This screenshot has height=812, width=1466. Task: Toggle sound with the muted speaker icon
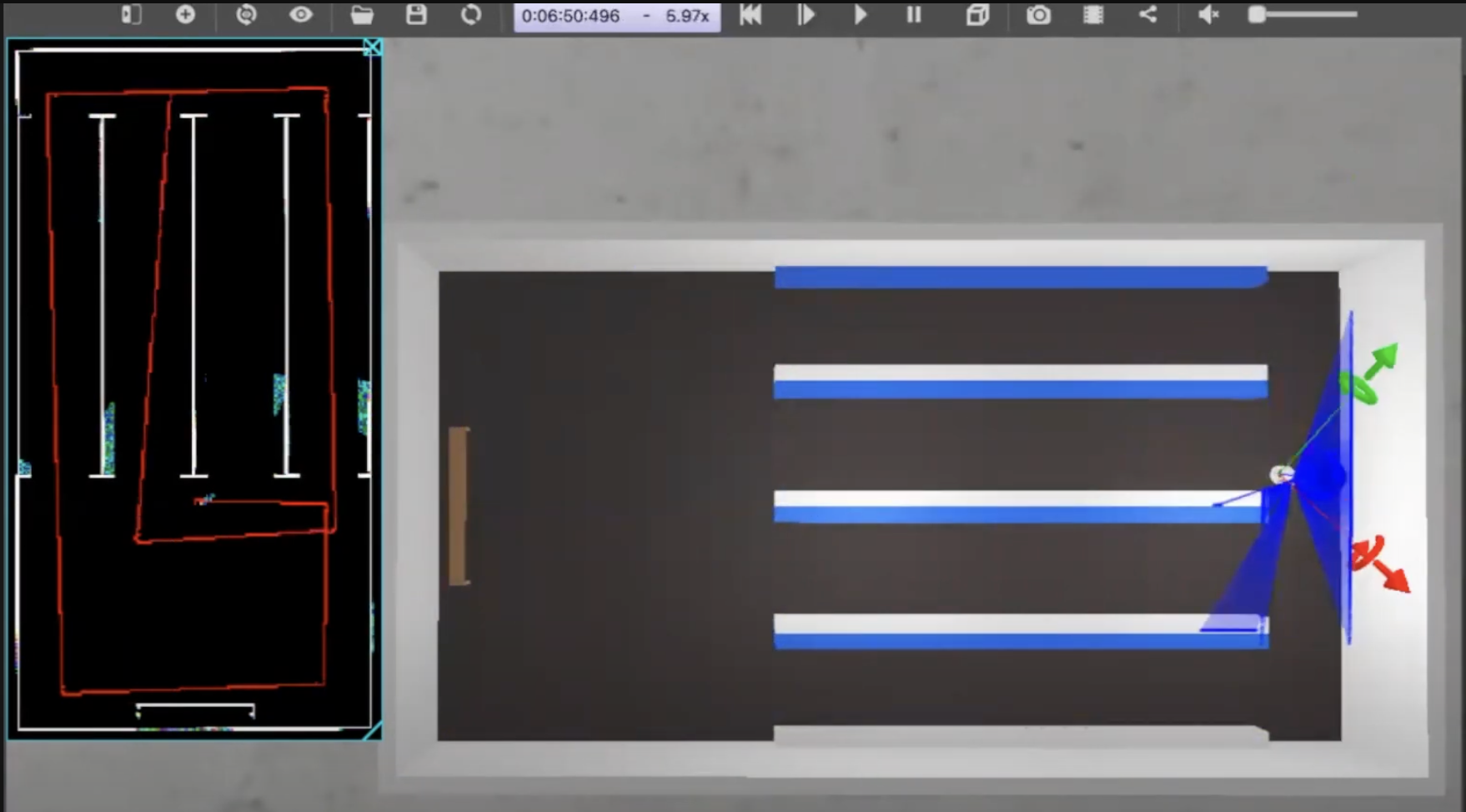pyautogui.click(x=1208, y=15)
